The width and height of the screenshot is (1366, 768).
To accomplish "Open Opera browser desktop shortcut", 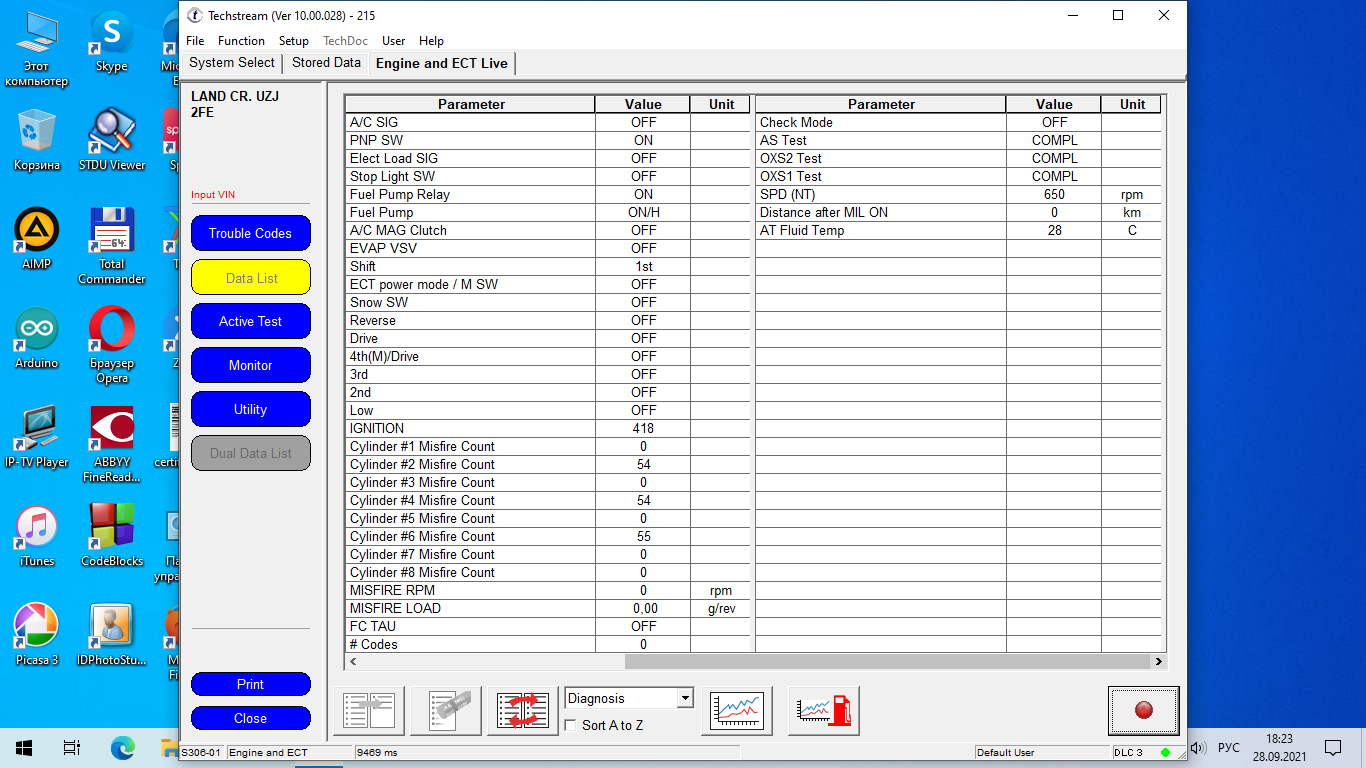I will tap(112, 345).
